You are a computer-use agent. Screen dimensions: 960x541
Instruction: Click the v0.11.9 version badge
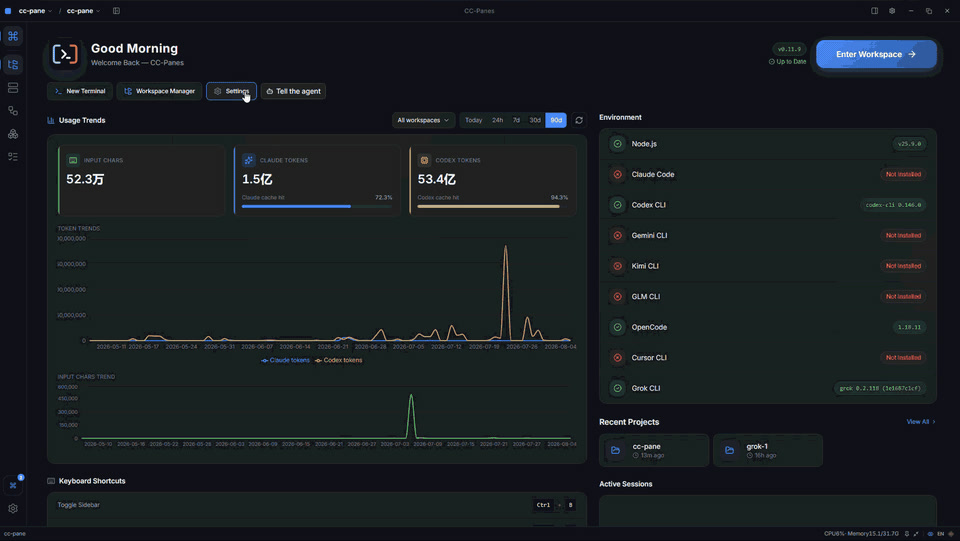(789, 49)
